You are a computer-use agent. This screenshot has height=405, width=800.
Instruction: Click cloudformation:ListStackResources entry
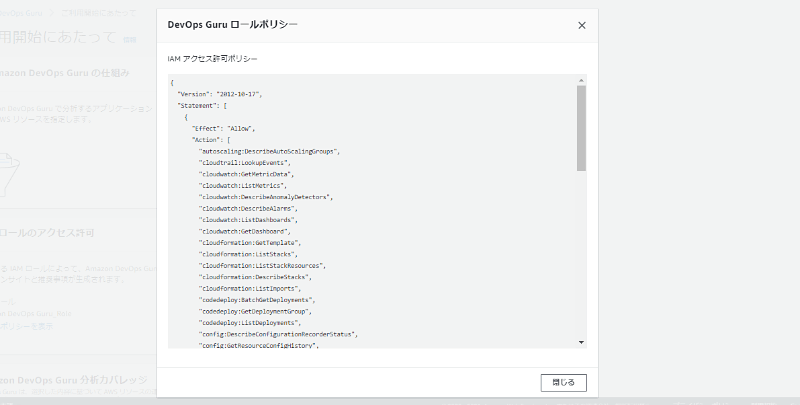262,266
